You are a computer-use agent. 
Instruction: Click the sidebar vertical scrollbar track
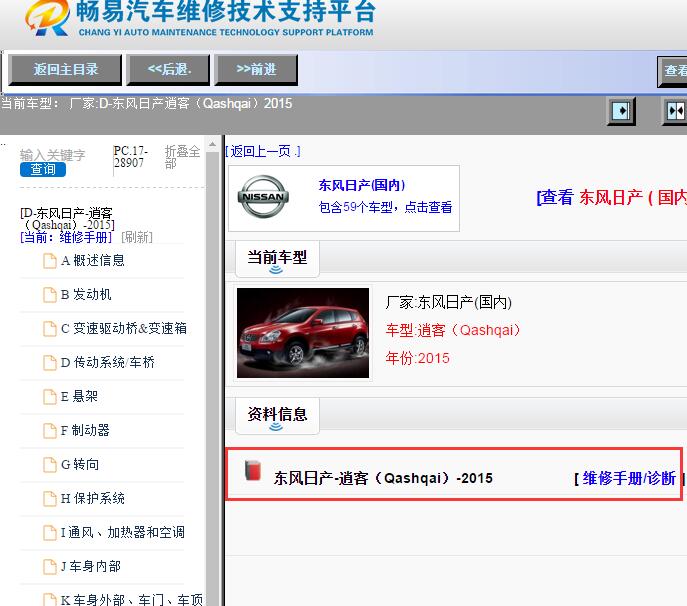[212, 377]
